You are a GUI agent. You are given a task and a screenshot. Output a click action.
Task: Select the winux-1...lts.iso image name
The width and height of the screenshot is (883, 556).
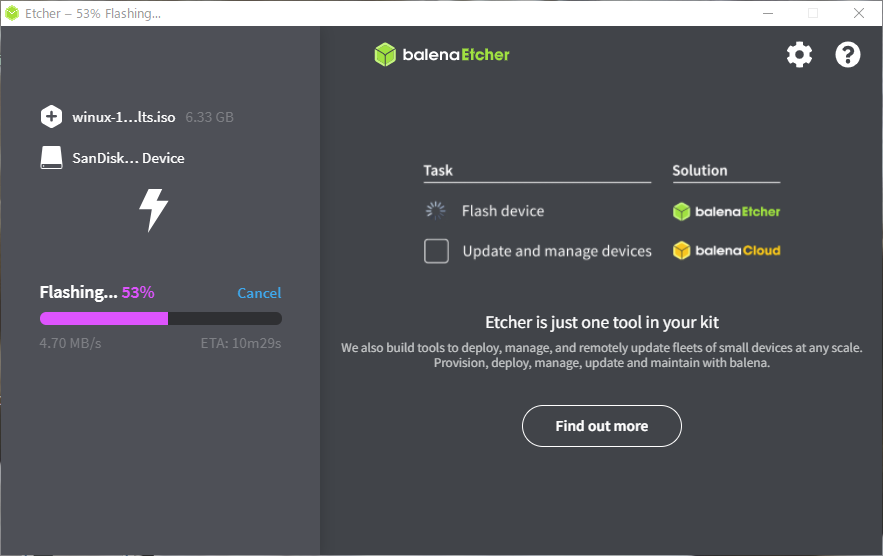[x=123, y=117]
